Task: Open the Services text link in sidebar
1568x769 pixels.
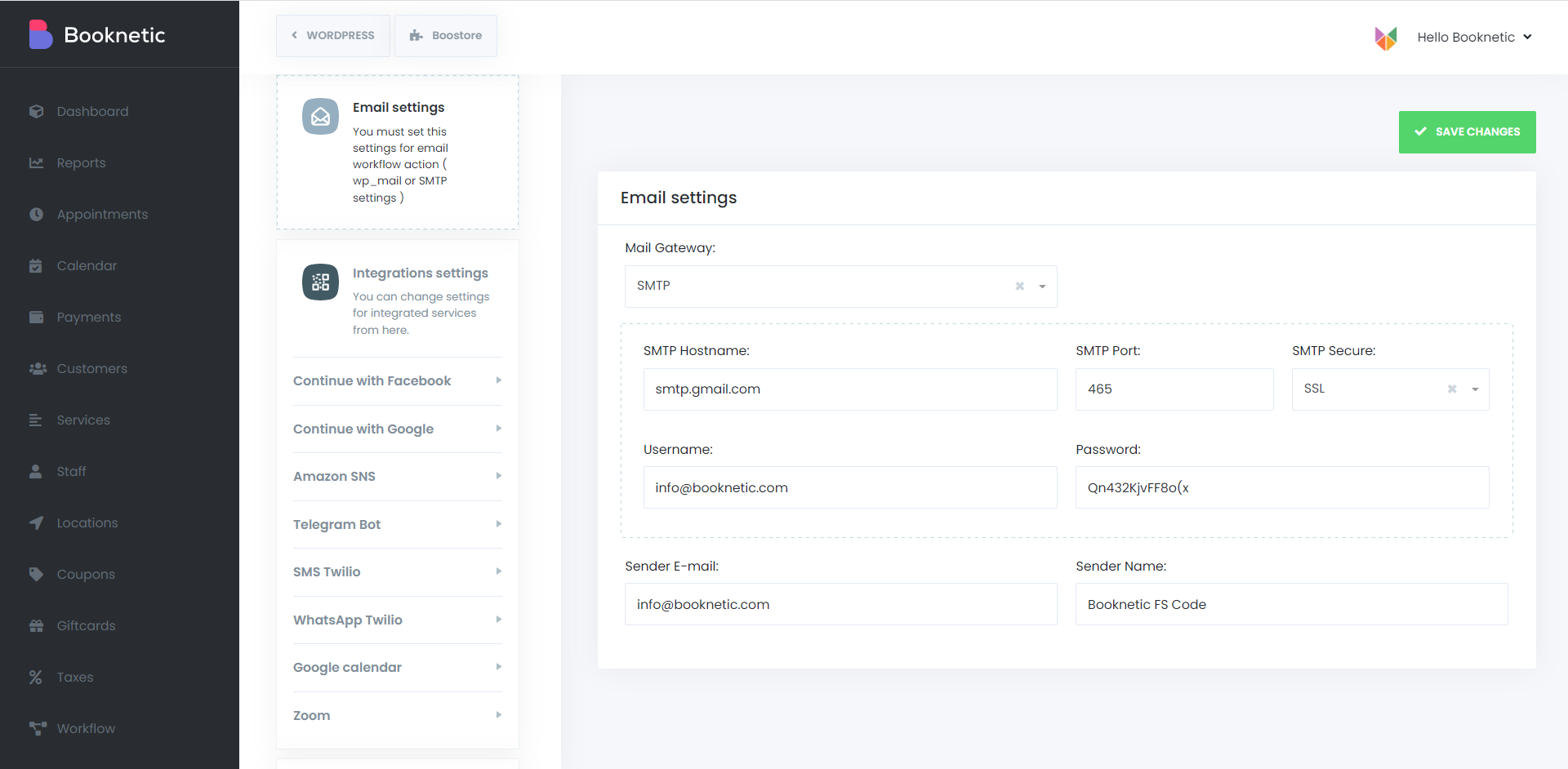Action: [x=83, y=420]
